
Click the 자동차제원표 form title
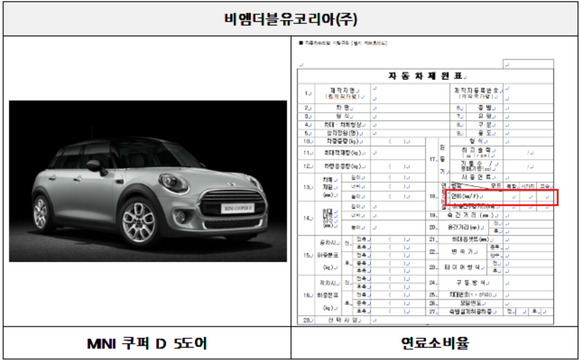point(426,76)
